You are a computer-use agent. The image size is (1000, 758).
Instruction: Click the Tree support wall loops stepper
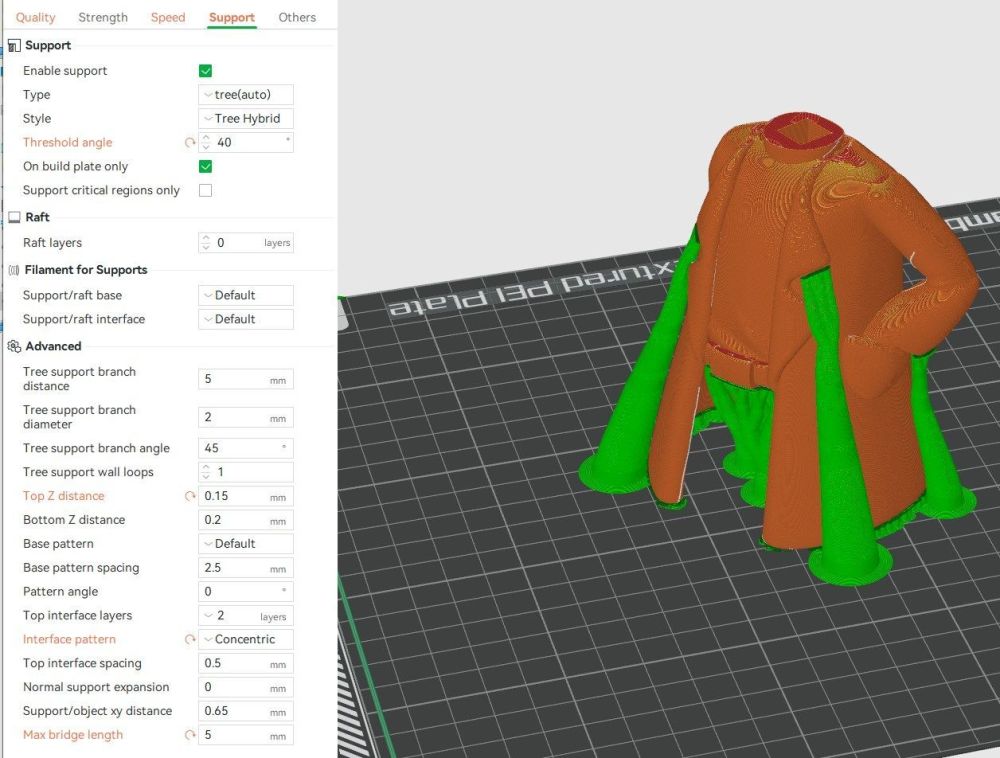[205, 472]
